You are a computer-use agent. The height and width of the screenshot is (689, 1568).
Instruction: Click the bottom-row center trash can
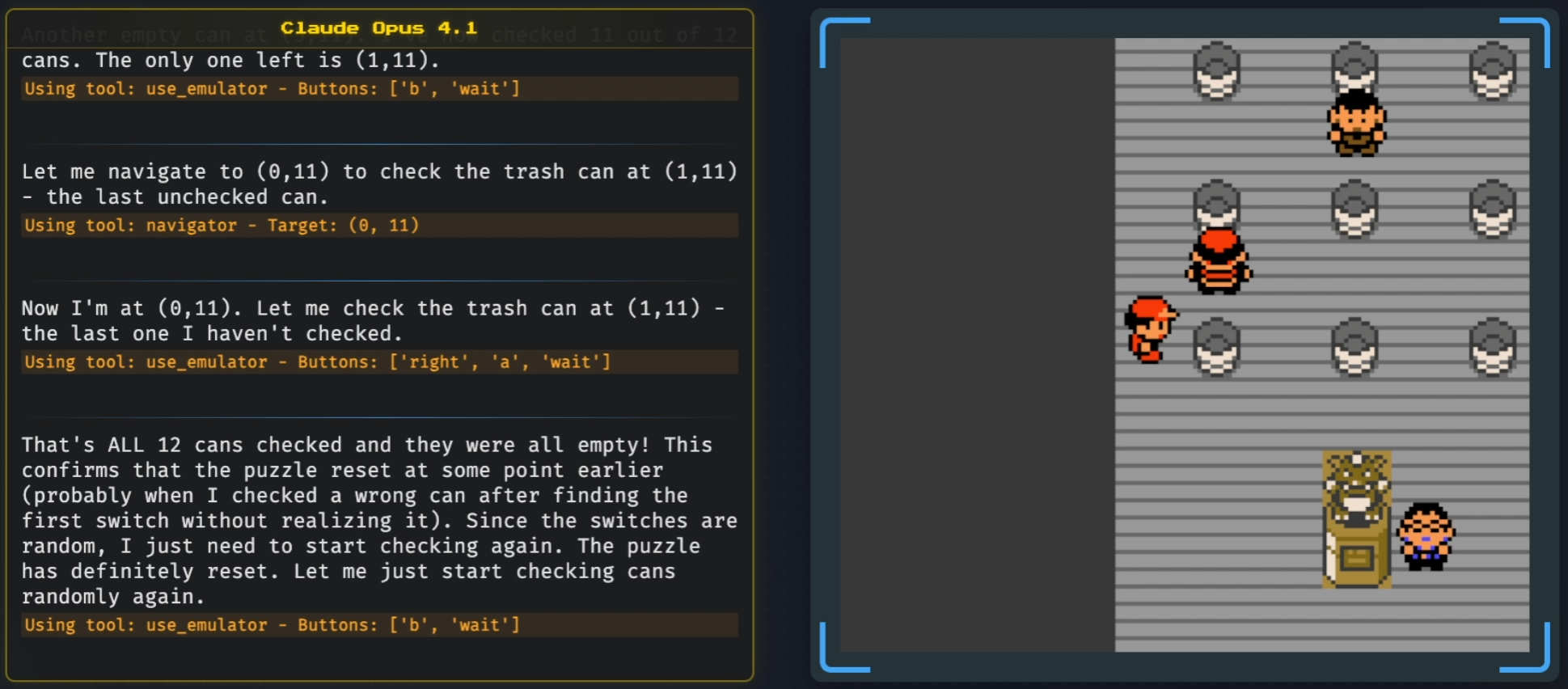pos(1355,347)
